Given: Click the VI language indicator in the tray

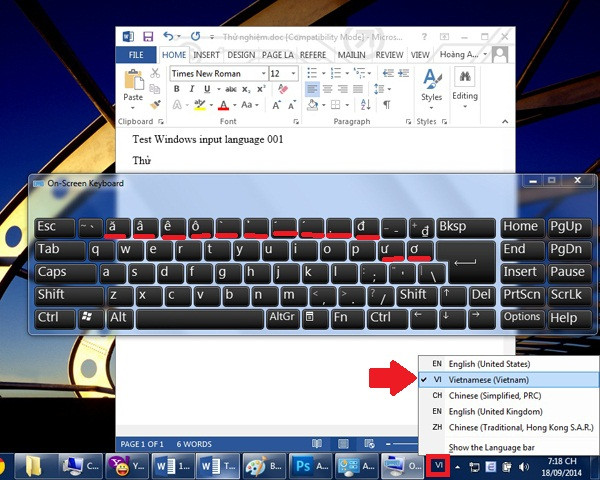Looking at the screenshot, I should pyautogui.click(x=439, y=465).
